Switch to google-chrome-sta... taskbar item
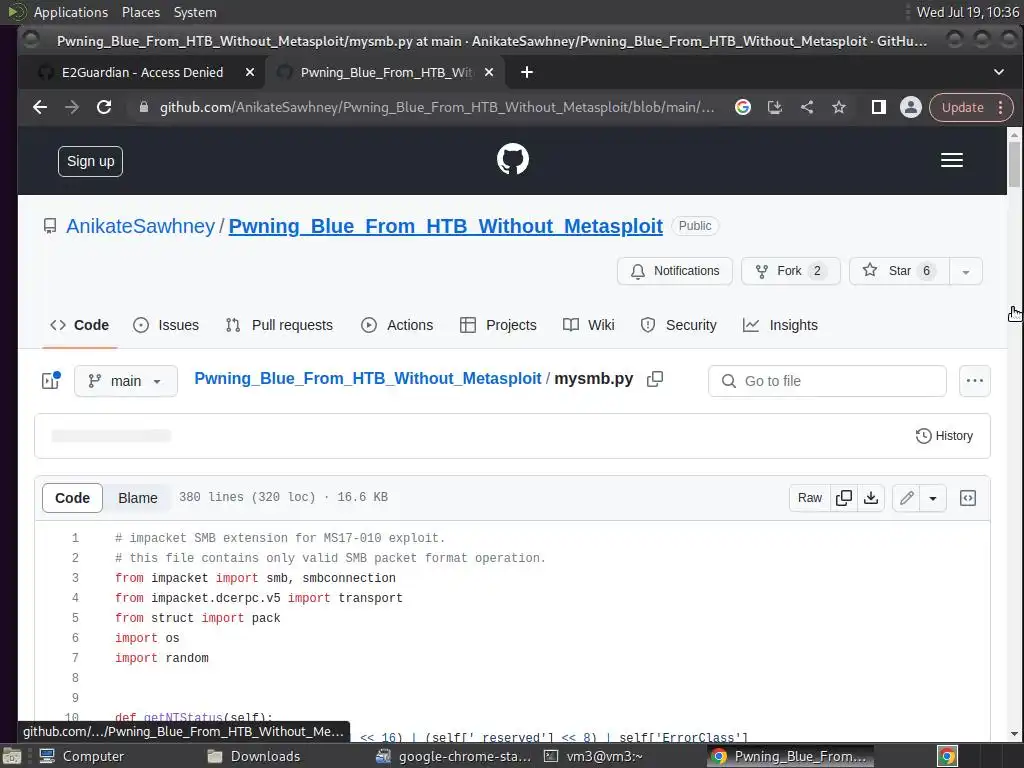Image resolution: width=1024 pixels, height=768 pixels. point(453,756)
